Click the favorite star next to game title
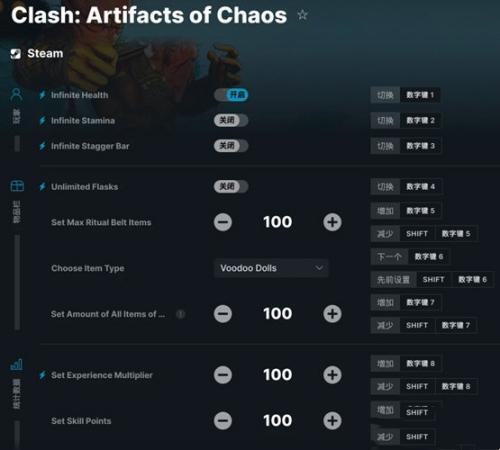The width and height of the screenshot is (500, 450). (x=302, y=15)
